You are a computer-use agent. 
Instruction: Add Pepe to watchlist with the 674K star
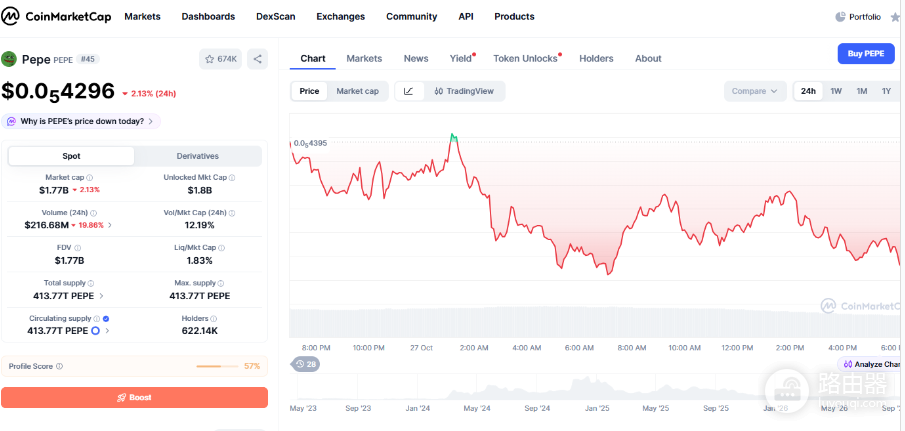pos(220,59)
